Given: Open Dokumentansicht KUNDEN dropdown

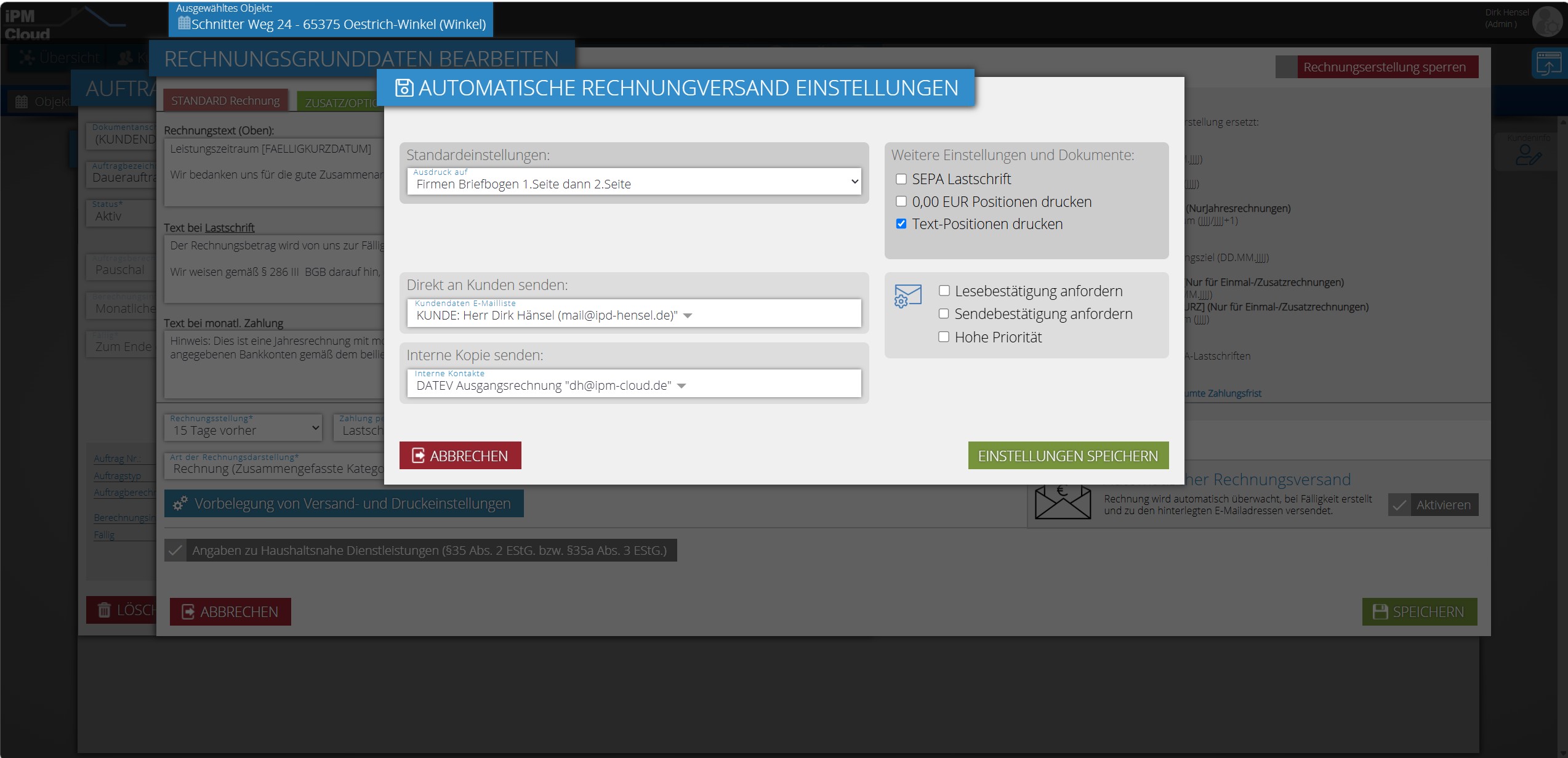Looking at the screenshot, I should tap(121, 136).
